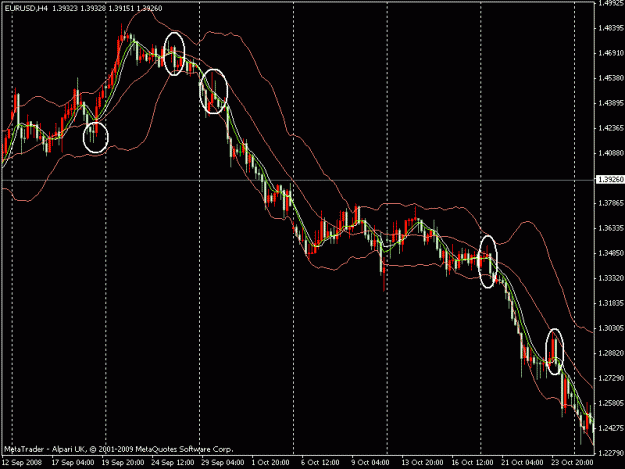Click the high price value 1.39328
This screenshot has width=625, height=469.
coord(93,8)
